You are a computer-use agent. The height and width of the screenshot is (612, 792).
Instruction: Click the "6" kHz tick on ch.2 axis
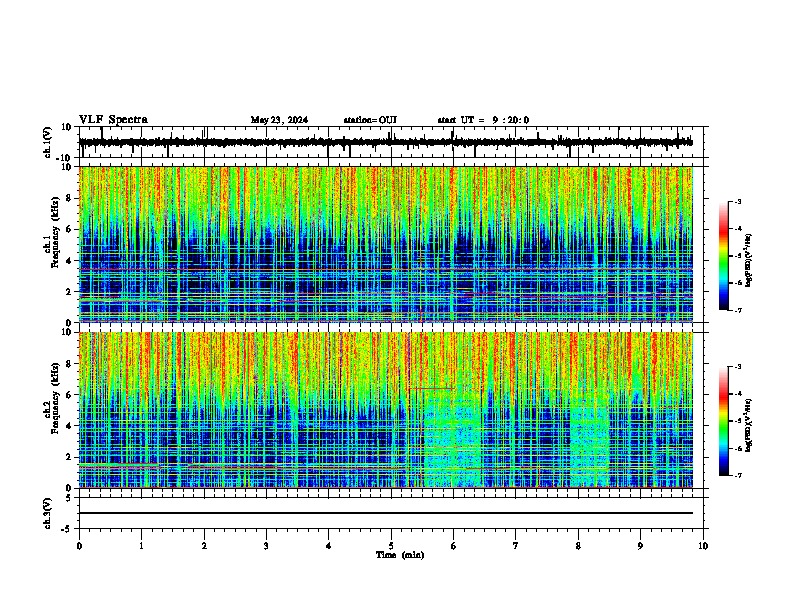click(x=69, y=395)
